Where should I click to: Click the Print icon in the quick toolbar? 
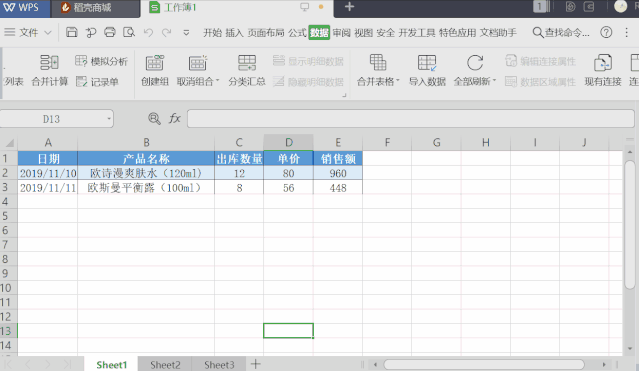tap(110, 32)
